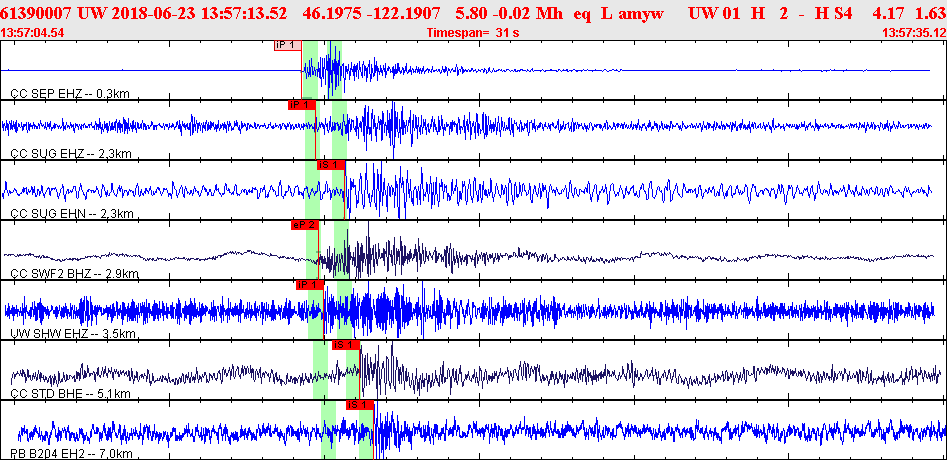Select the iP 1 pick flag on CC SEP EHZ
947x460 pixels.
pos(287,45)
